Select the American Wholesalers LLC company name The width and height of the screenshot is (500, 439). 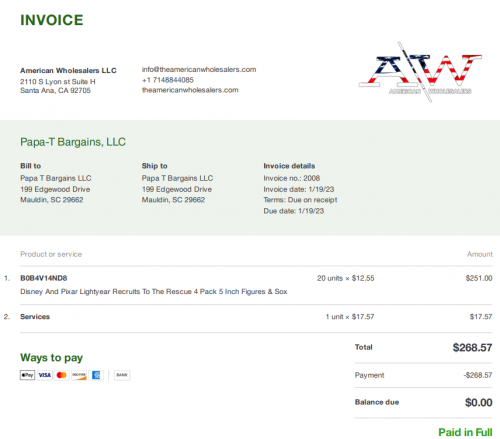(68, 71)
